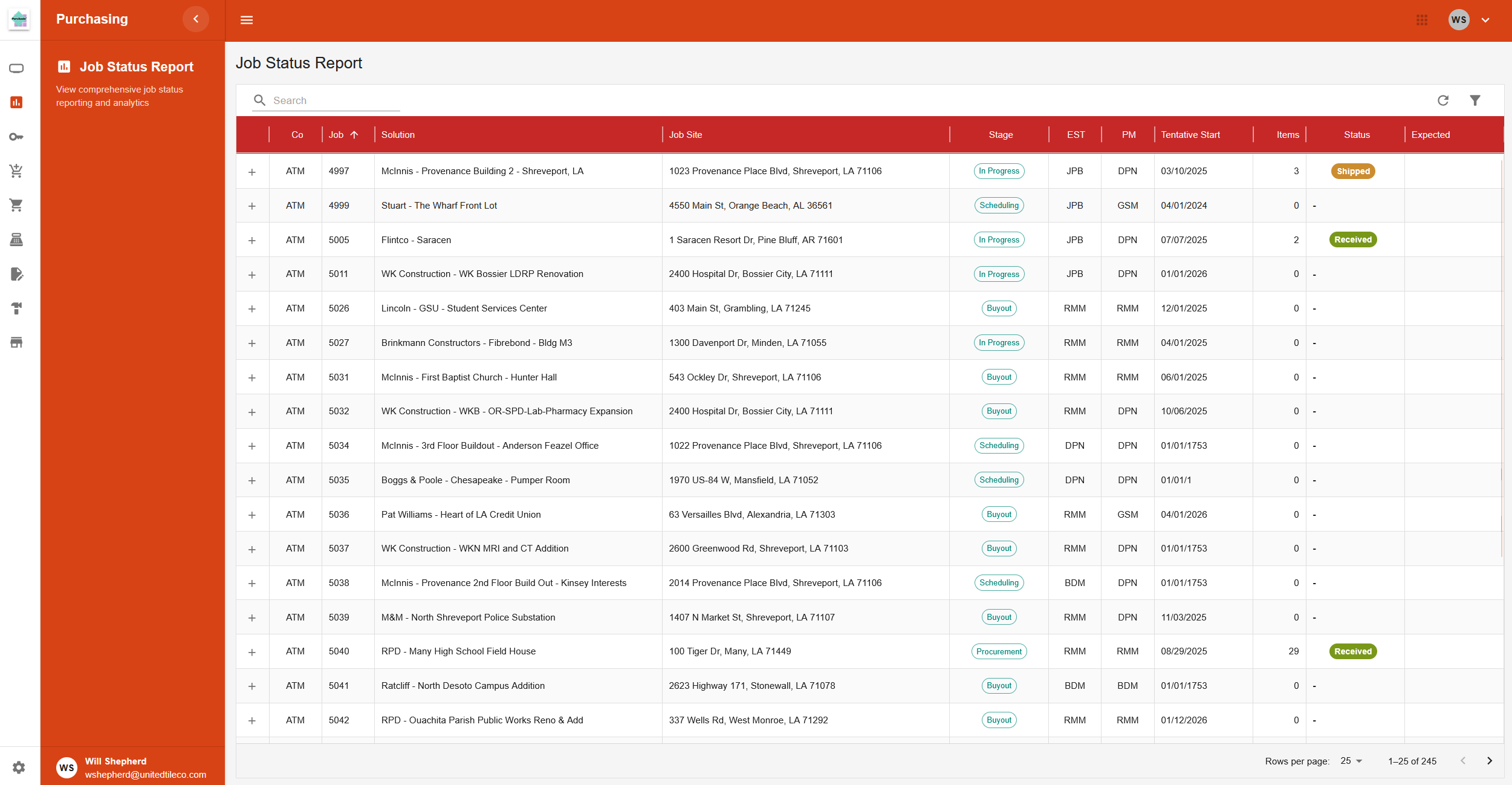
Task: Open the hammer tools icon in the sidebar
Action: pyautogui.click(x=16, y=308)
